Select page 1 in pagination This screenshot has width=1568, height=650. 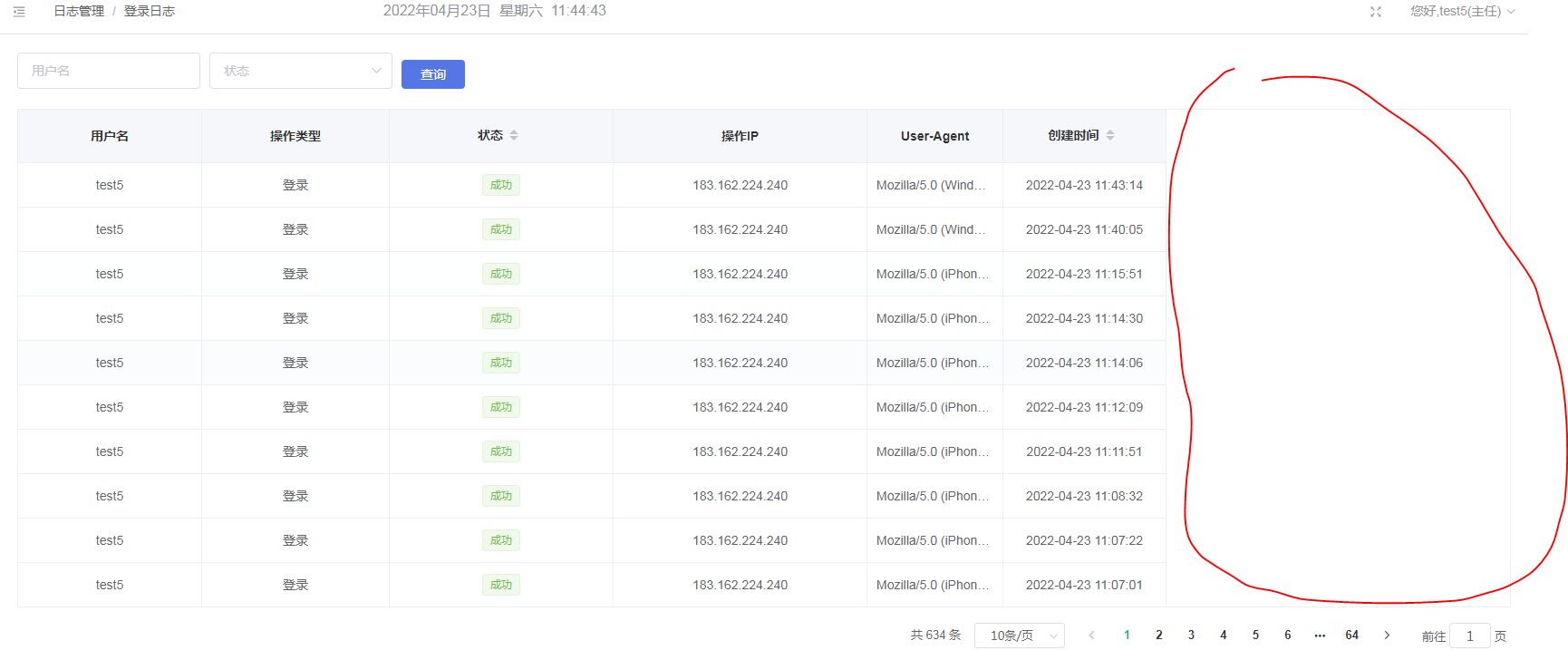(1127, 635)
